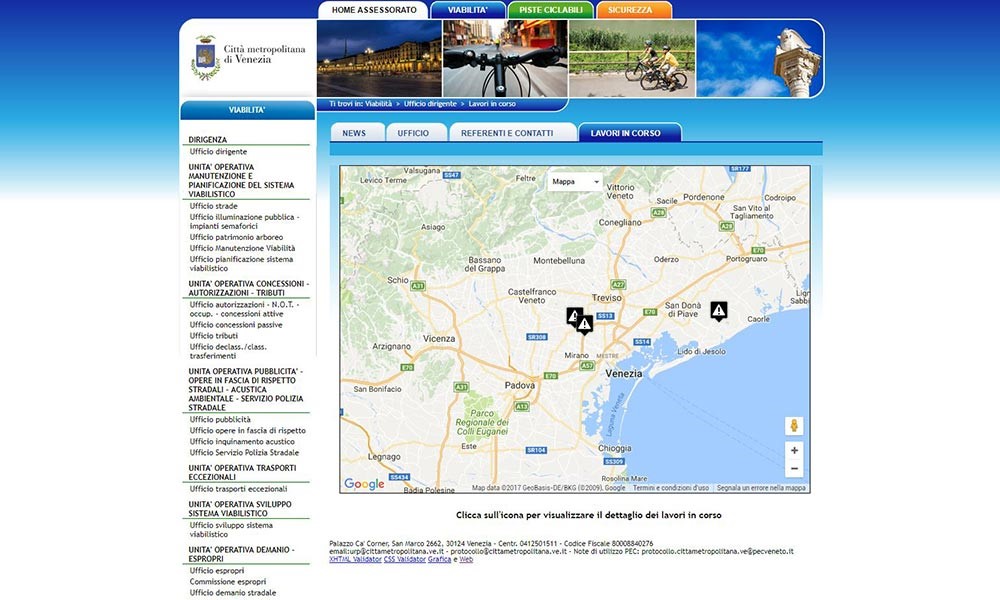Viewport: 1000px width, 600px height.
Task: Open Ufficio declass./class. trasferimenti link
Action: (228, 351)
